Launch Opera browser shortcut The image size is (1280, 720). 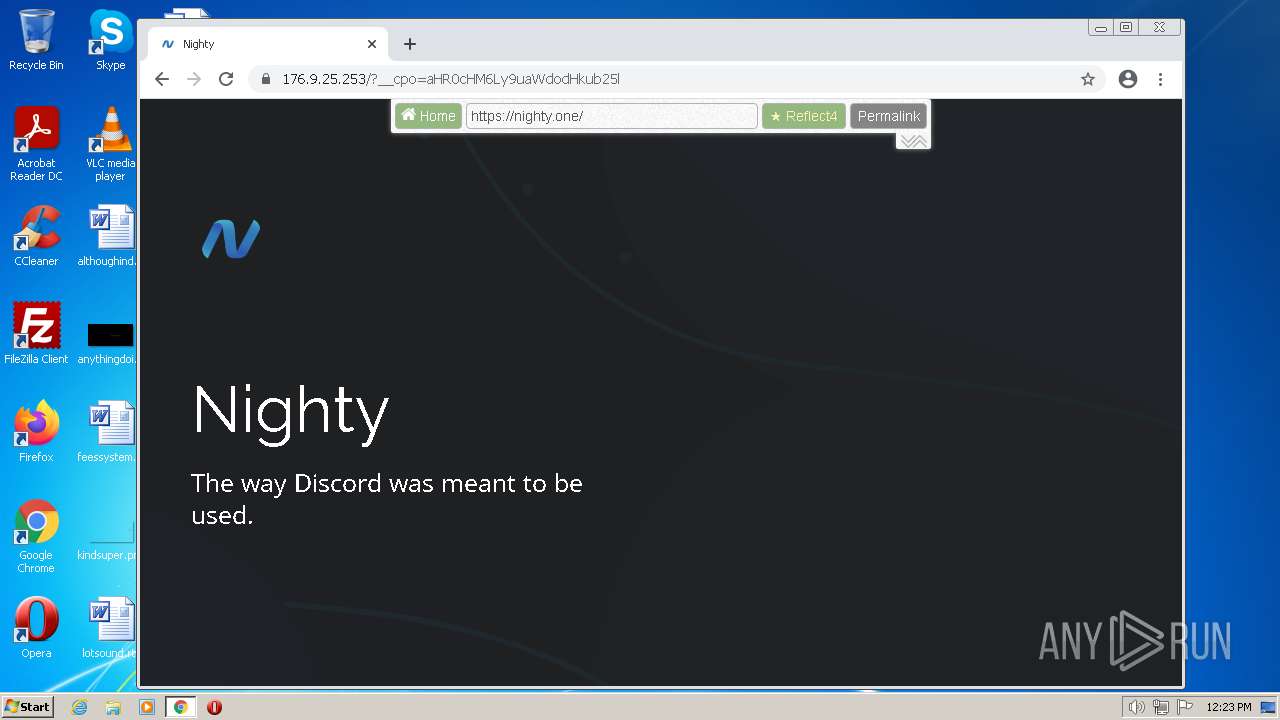pyautogui.click(x=36, y=628)
